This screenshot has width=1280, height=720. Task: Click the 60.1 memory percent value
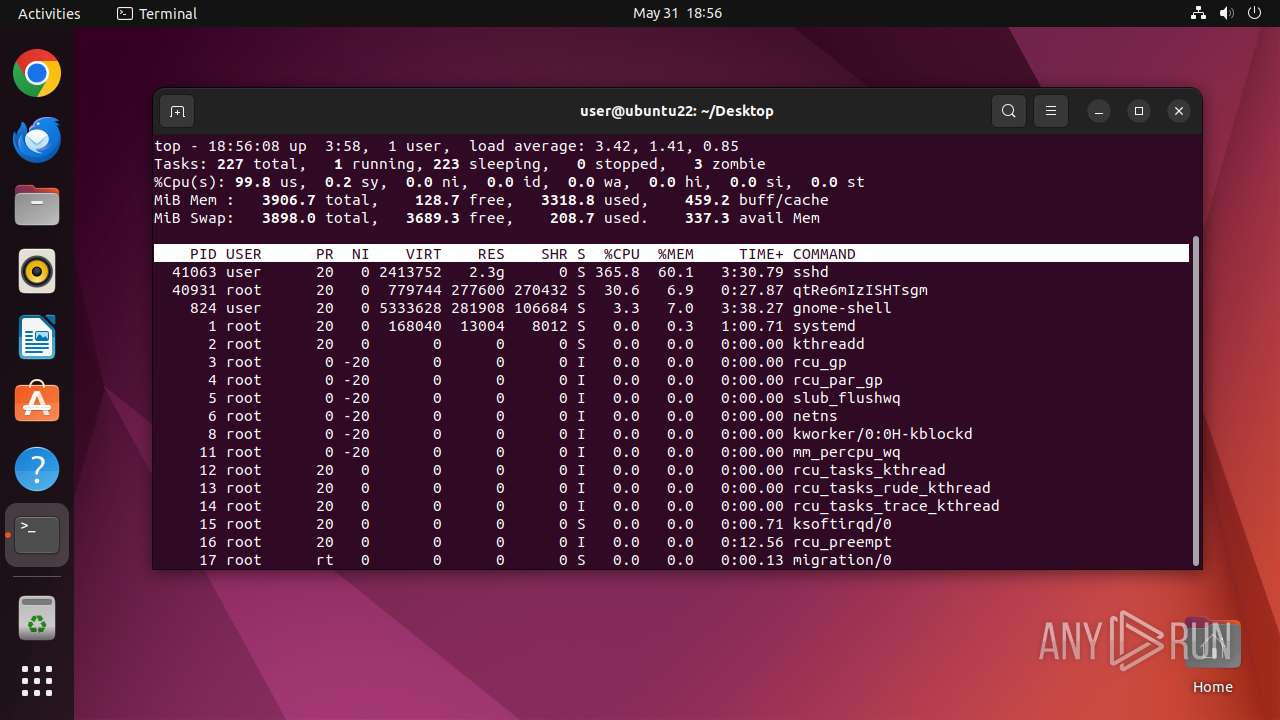click(676, 272)
